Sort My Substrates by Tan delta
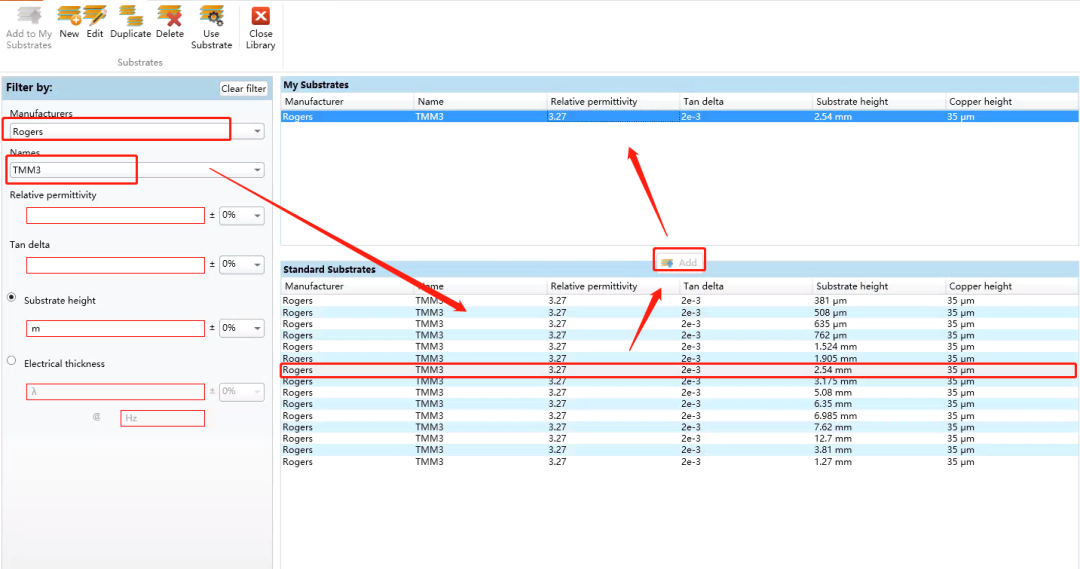Viewport: 1080px width, 569px height. [x=746, y=101]
